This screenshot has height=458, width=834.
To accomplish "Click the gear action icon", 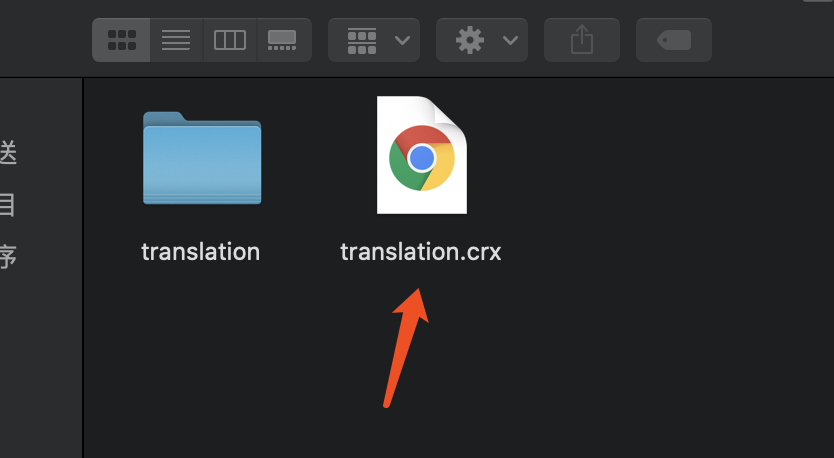I will click(x=469, y=40).
